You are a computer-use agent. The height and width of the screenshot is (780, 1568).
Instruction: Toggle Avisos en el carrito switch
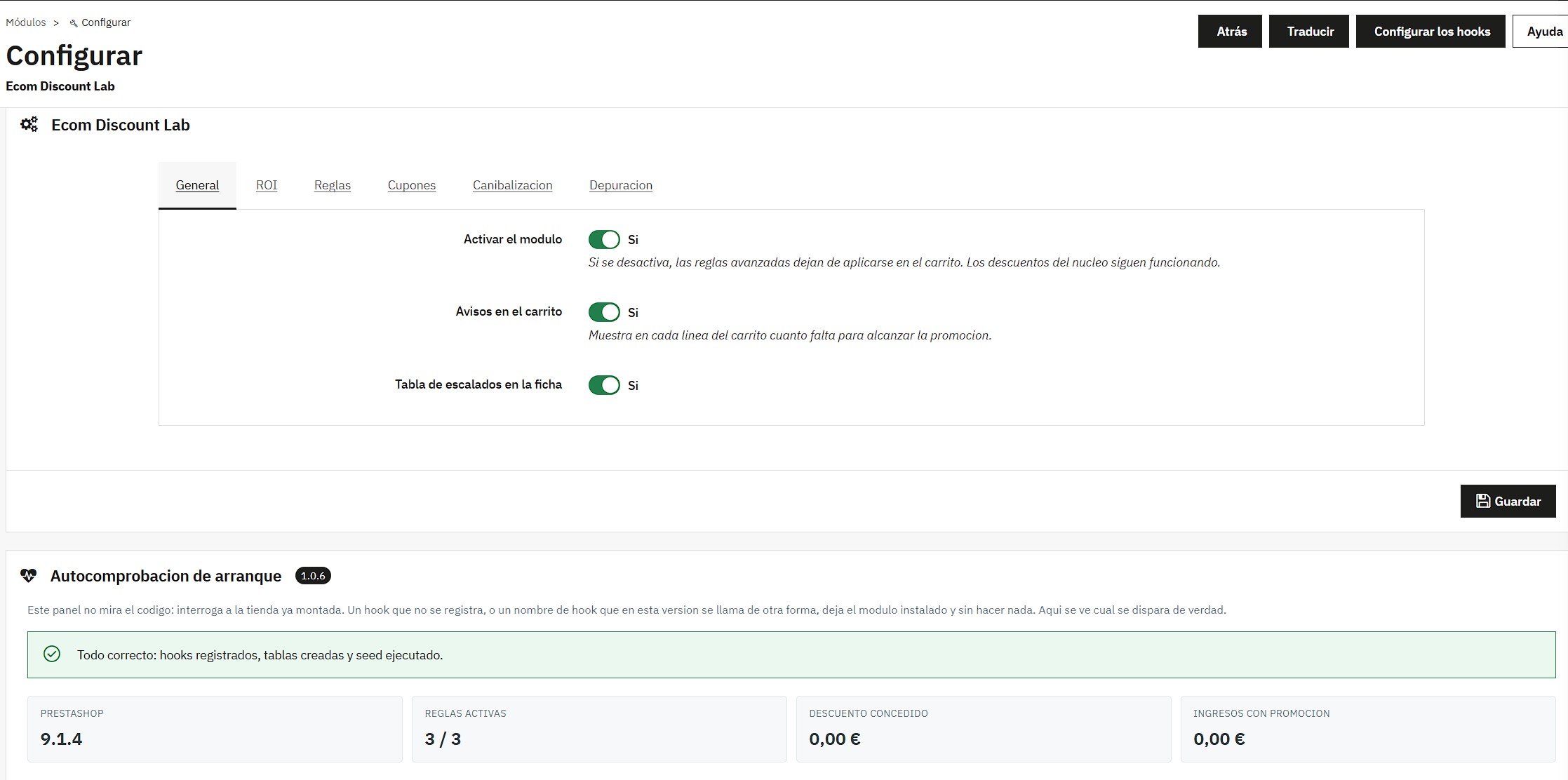604,312
